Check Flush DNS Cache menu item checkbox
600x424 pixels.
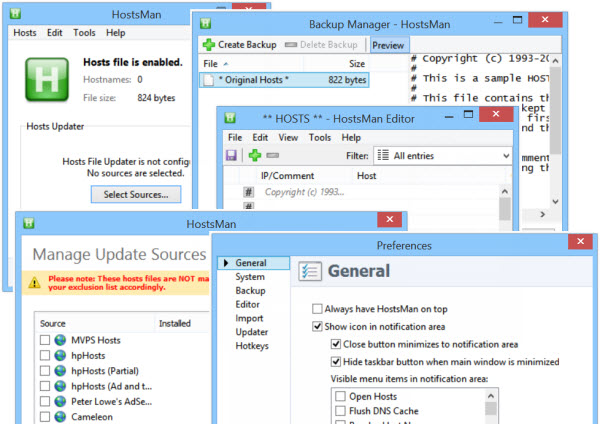(340, 411)
